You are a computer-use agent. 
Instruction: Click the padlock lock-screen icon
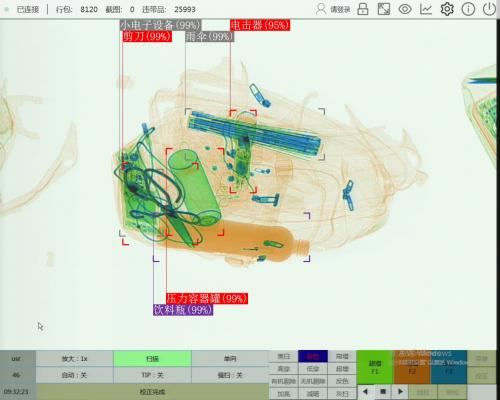pos(363,9)
